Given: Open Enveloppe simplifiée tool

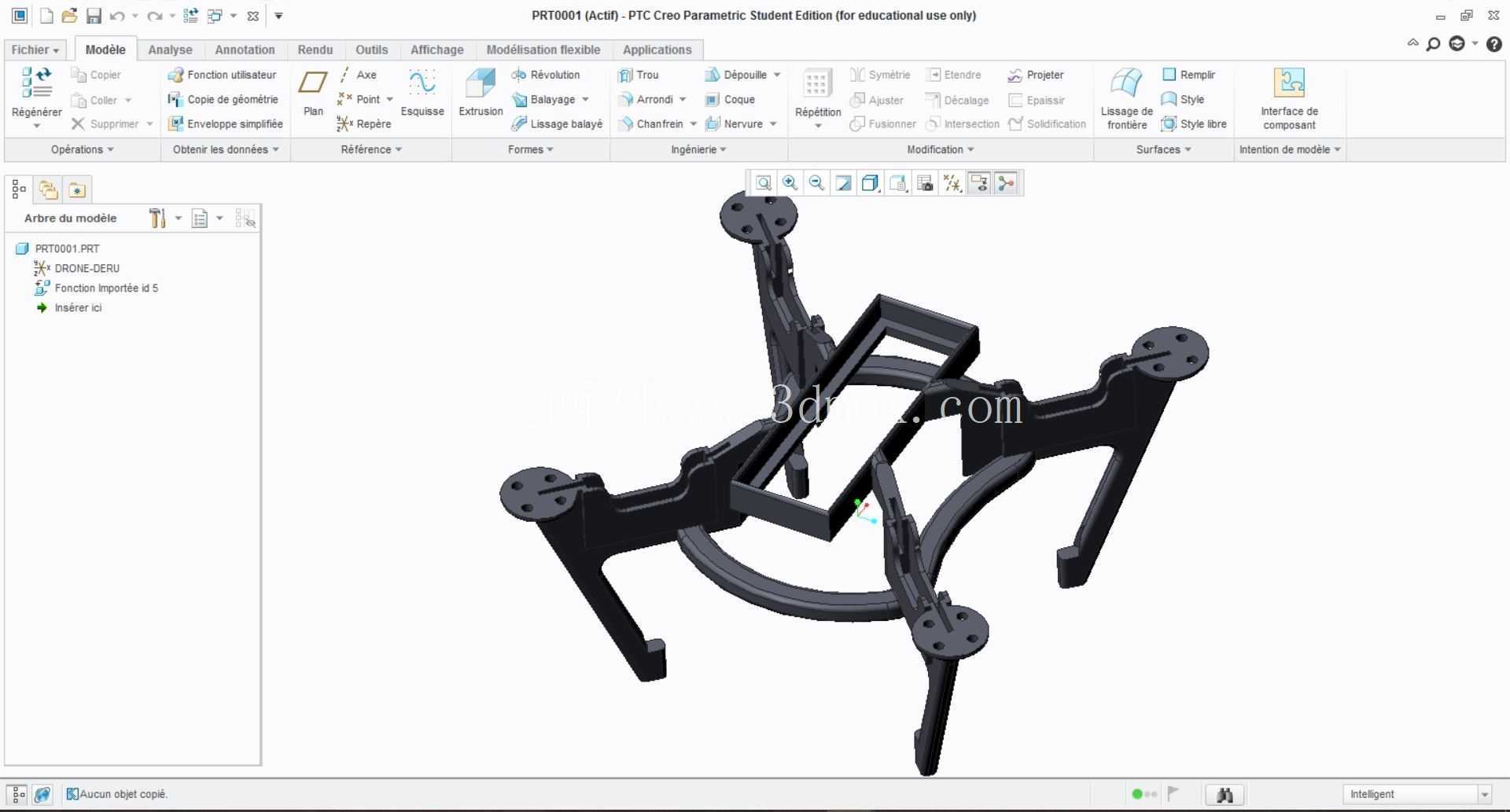Looking at the screenshot, I should pos(225,123).
